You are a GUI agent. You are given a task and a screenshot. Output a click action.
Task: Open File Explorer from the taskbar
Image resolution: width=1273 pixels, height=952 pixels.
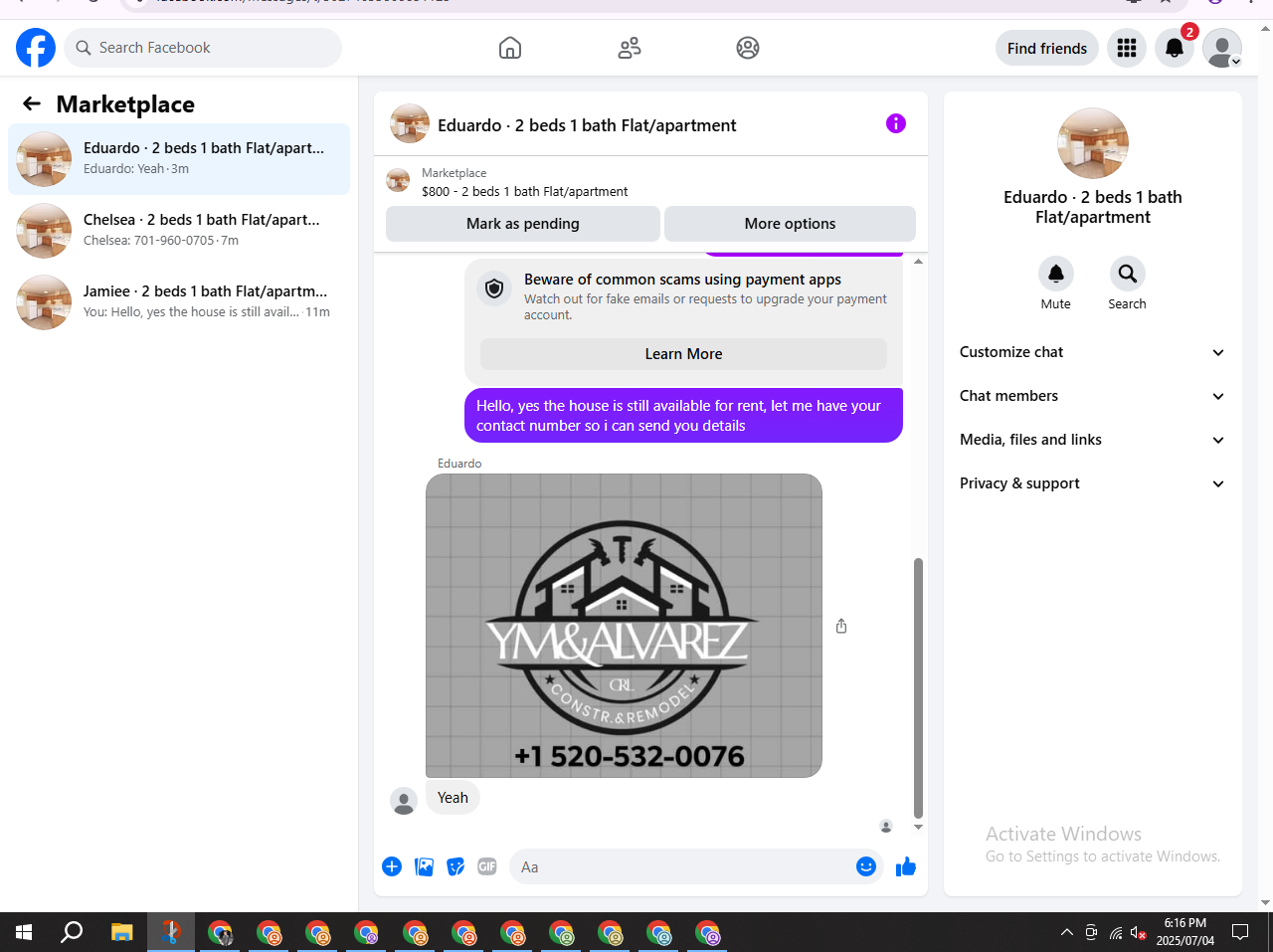[x=121, y=932]
